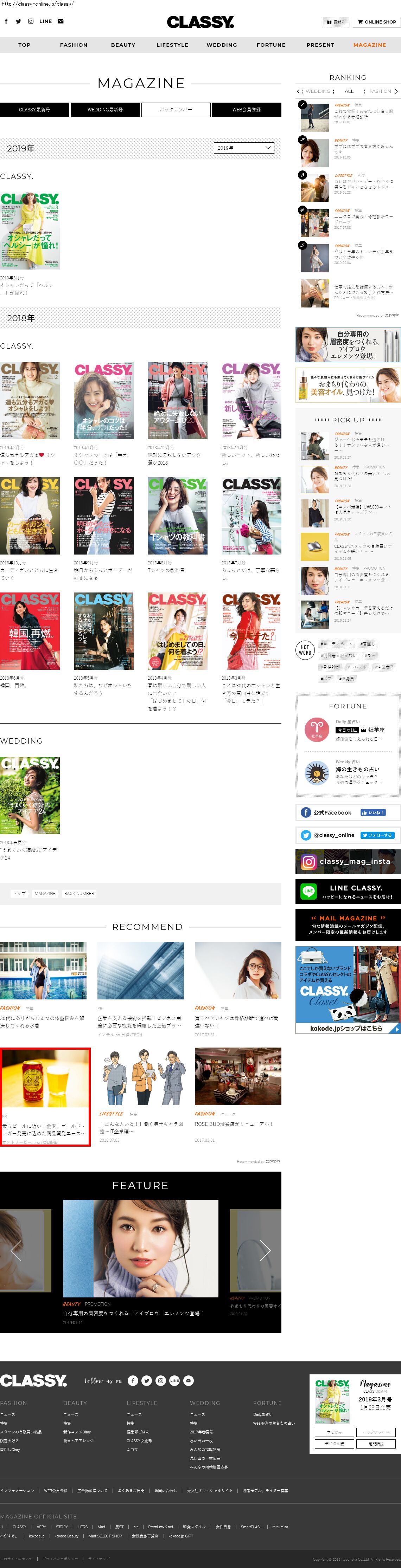This screenshot has height=1568, width=401.
Task: Open the classy_mag_insta Instagram banner
Action: click(348, 861)
